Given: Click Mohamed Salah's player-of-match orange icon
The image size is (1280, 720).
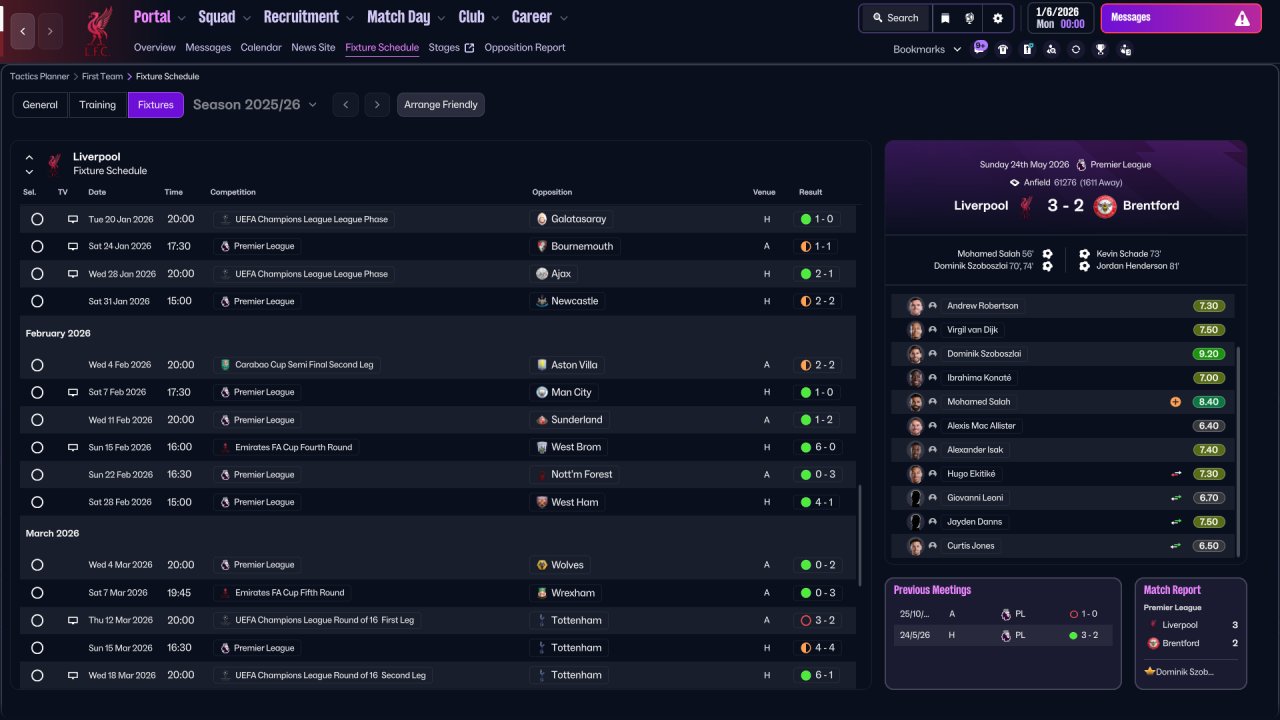Looking at the screenshot, I should coord(1176,402).
